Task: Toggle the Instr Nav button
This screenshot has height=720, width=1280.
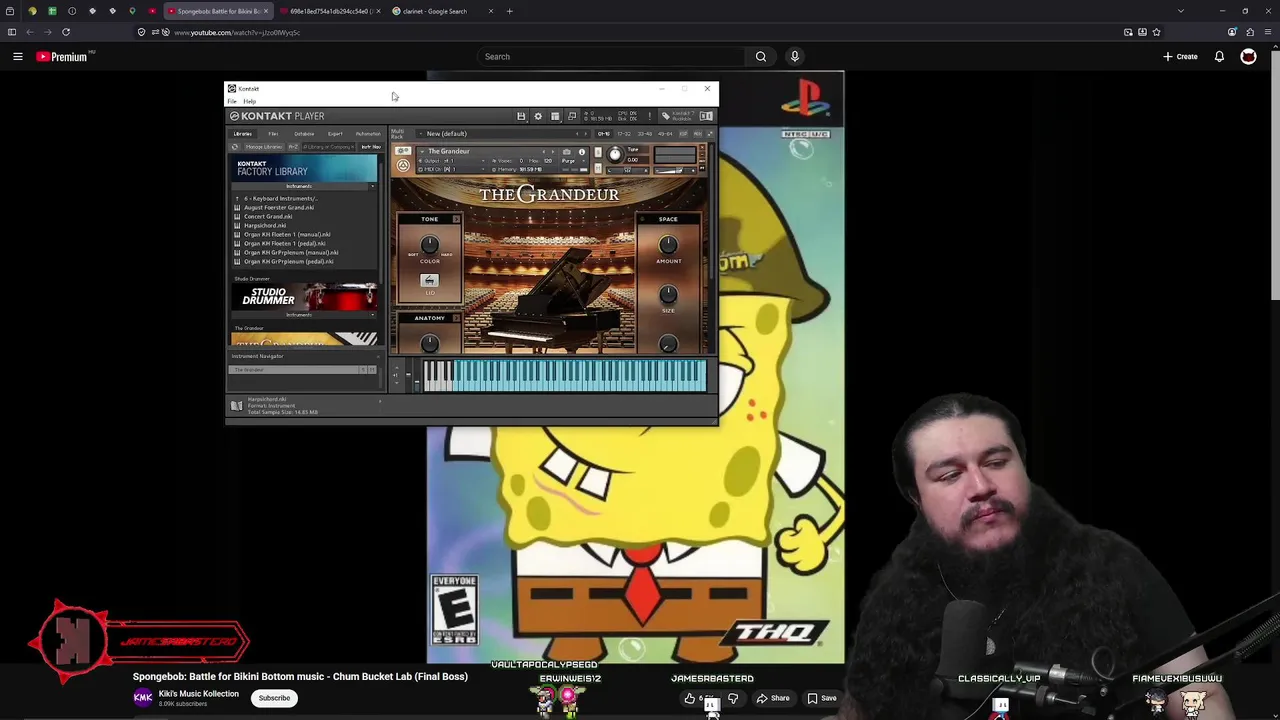Action: click(371, 147)
